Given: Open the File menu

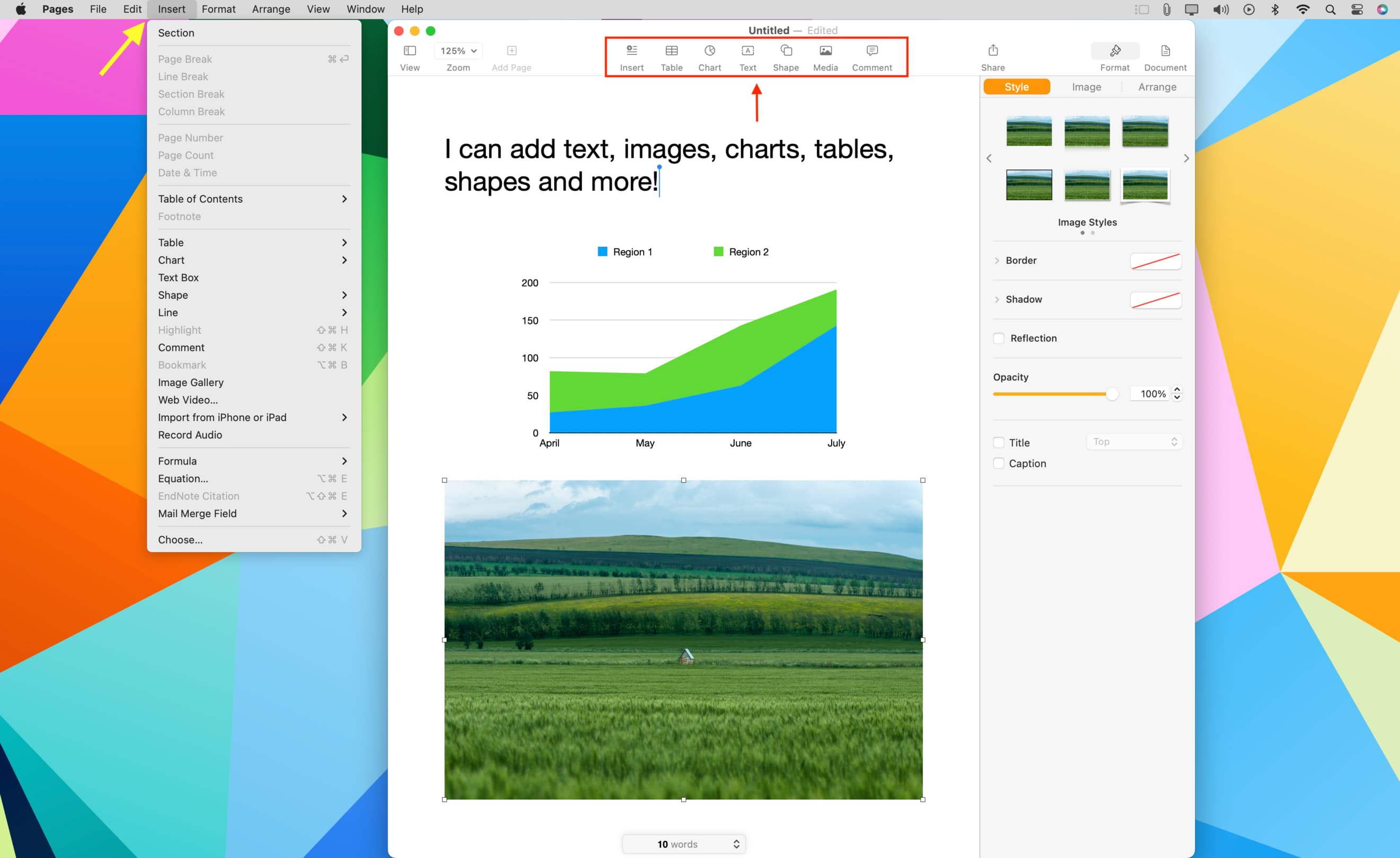Looking at the screenshot, I should point(97,9).
